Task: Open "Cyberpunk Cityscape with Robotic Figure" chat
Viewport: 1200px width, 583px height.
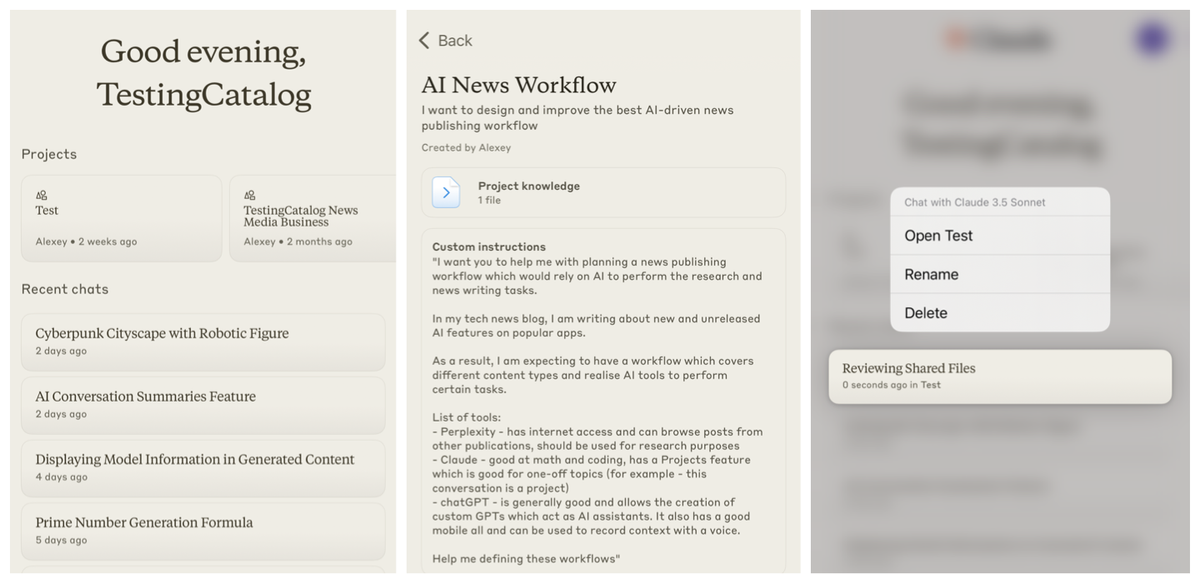Action: pyautogui.click(x=203, y=340)
